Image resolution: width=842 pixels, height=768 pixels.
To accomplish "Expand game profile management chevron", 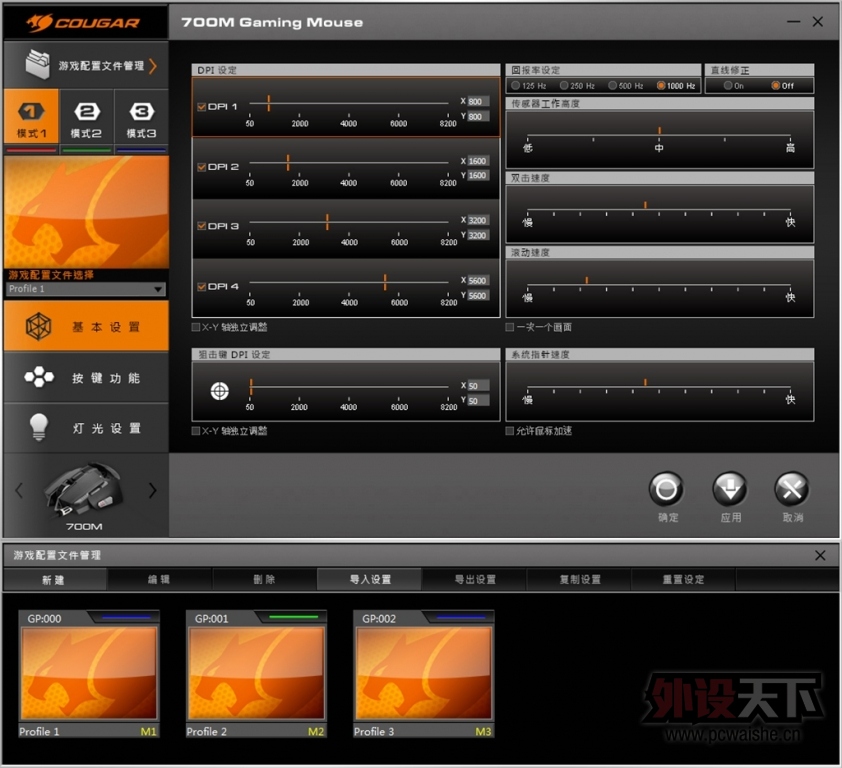I will (x=153, y=66).
